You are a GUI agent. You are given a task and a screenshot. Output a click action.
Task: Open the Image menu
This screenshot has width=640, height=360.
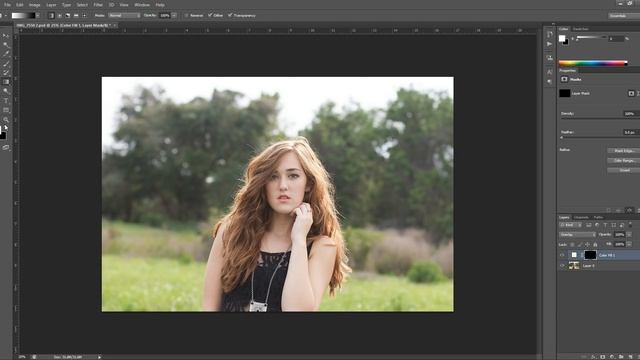(x=34, y=5)
